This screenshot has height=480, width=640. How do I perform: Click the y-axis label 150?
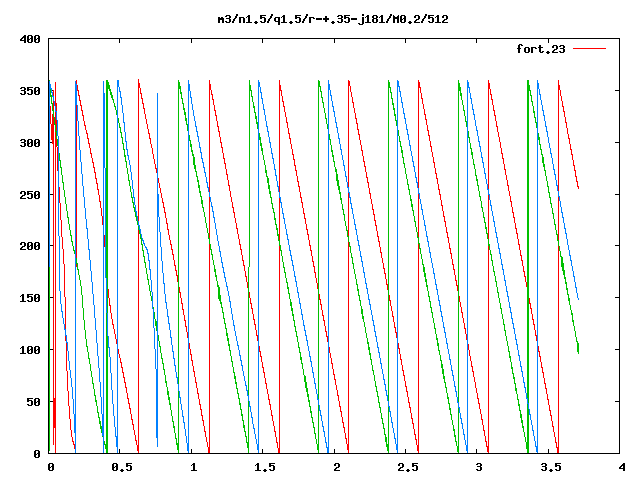click(30, 298)
